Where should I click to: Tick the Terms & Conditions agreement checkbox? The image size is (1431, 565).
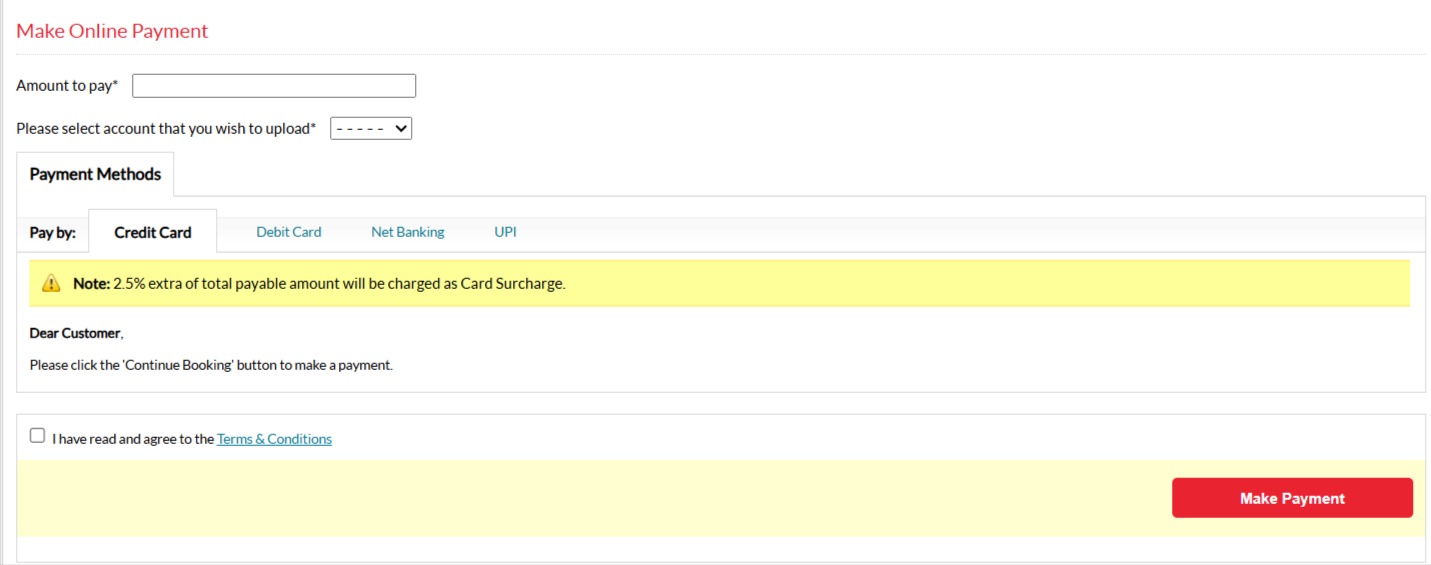[38, 436]
